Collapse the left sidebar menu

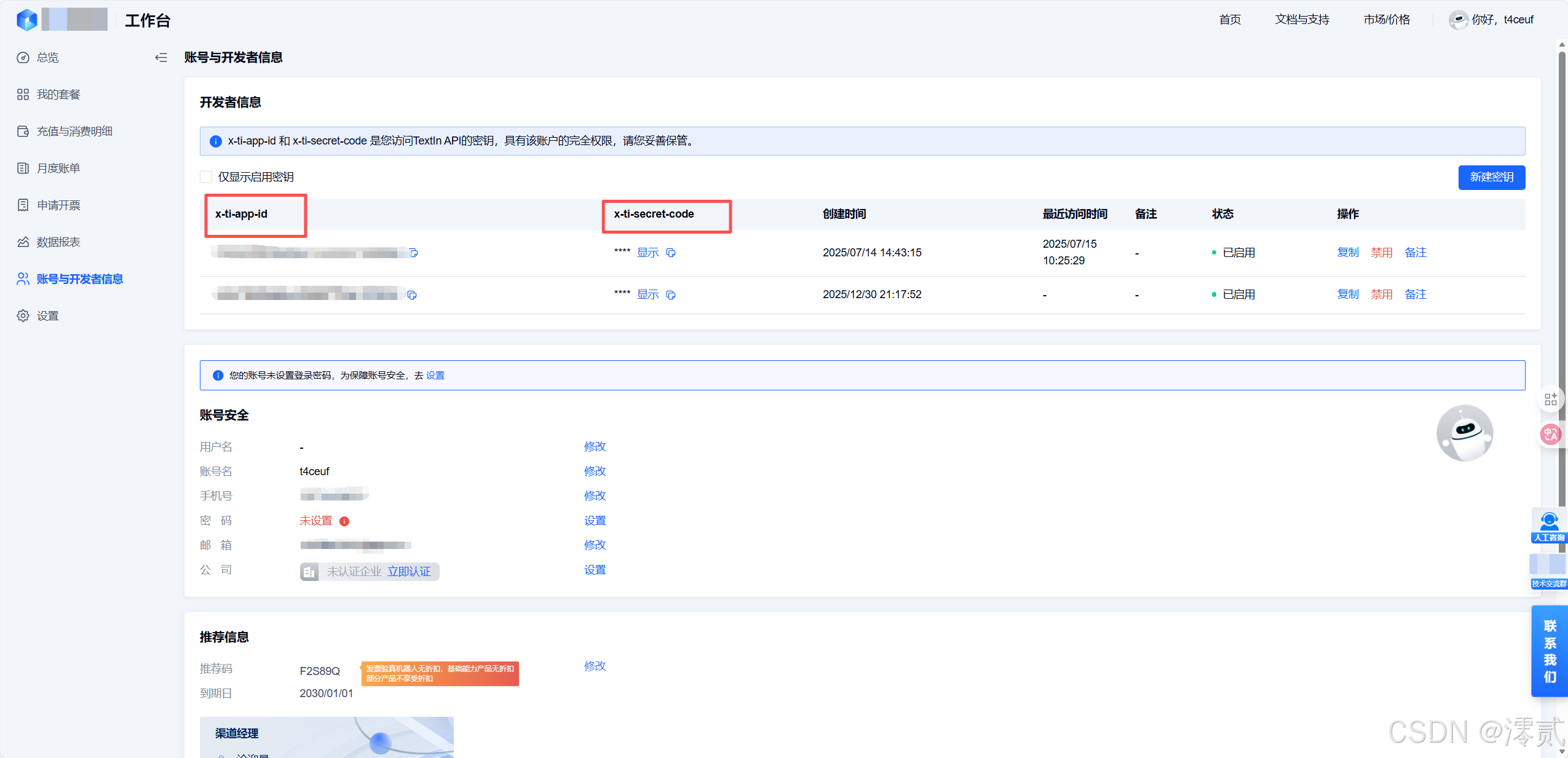(x=160, y=57)
